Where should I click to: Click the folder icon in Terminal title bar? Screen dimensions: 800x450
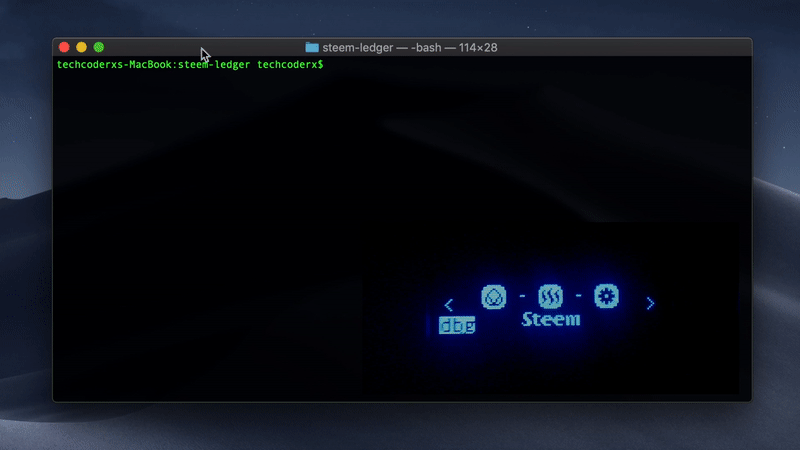tap(312, 47)
